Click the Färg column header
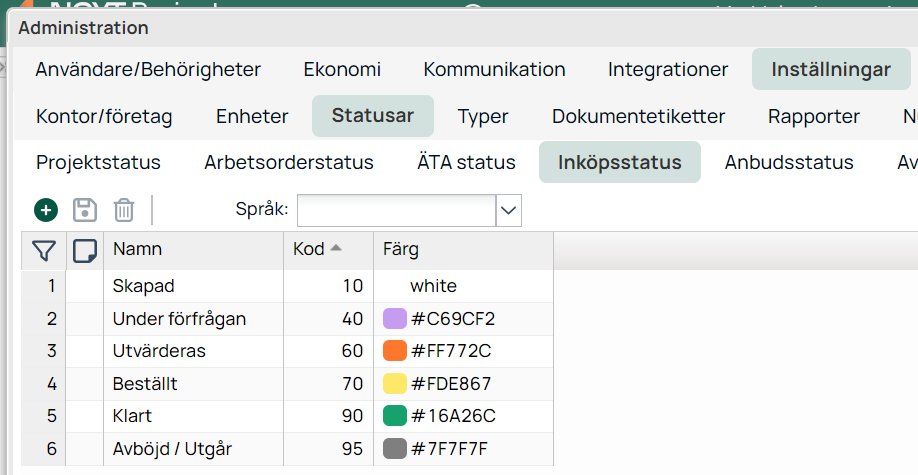 [463, 250]
